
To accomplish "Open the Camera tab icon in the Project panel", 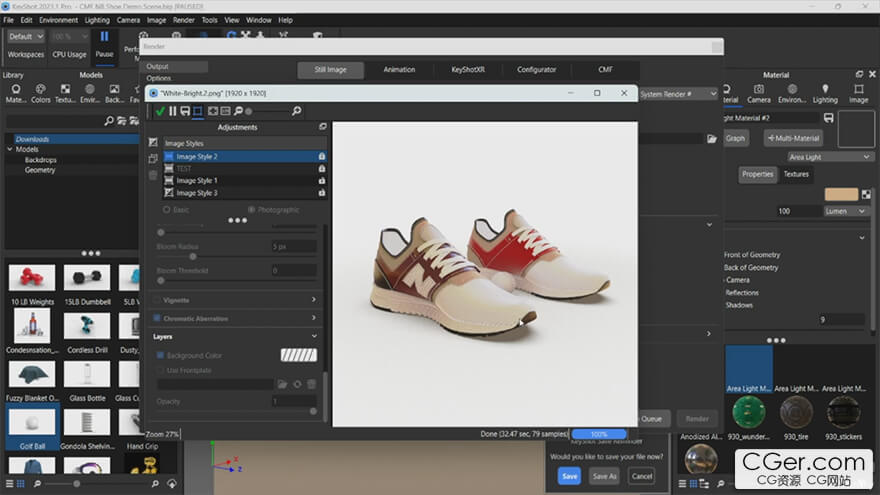I will [x=759, y=93].
